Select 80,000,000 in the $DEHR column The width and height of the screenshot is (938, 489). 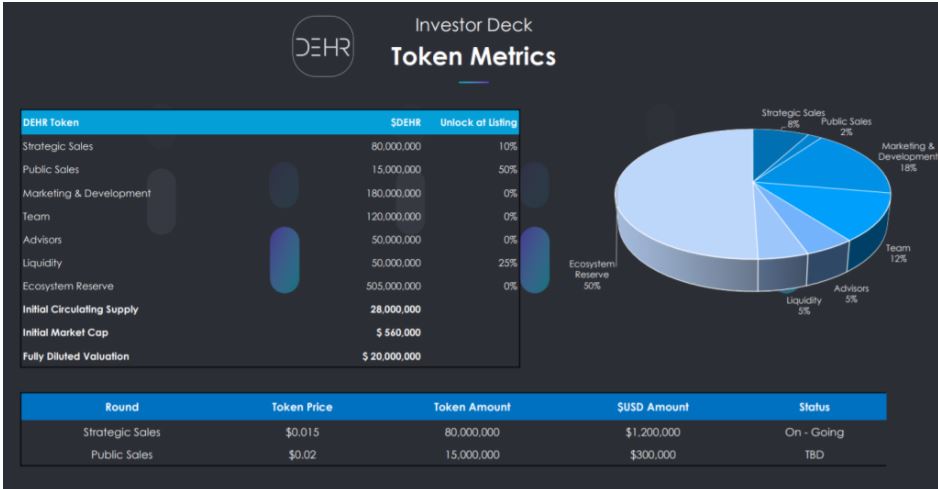pyautogui.click(x=395, y=146)
